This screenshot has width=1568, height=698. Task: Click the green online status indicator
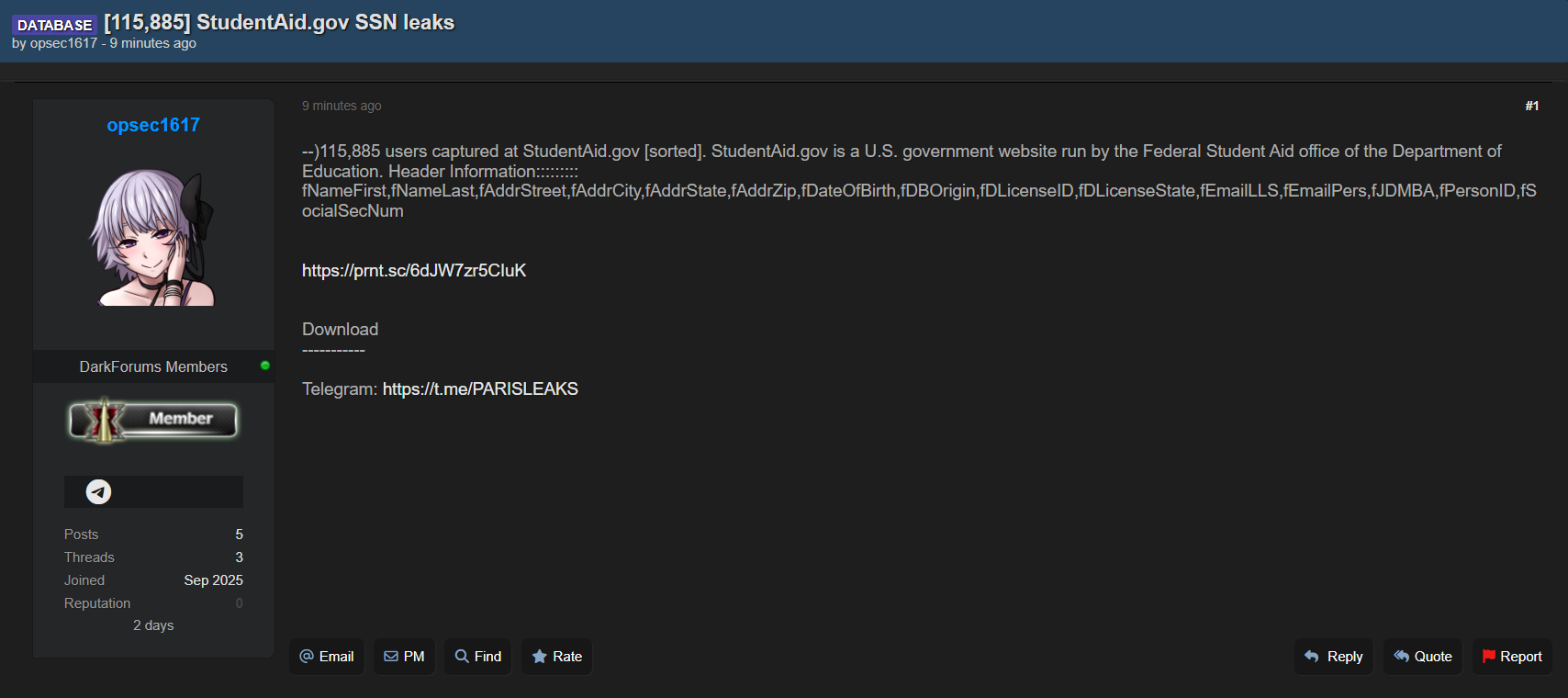[x=265, y=366]
